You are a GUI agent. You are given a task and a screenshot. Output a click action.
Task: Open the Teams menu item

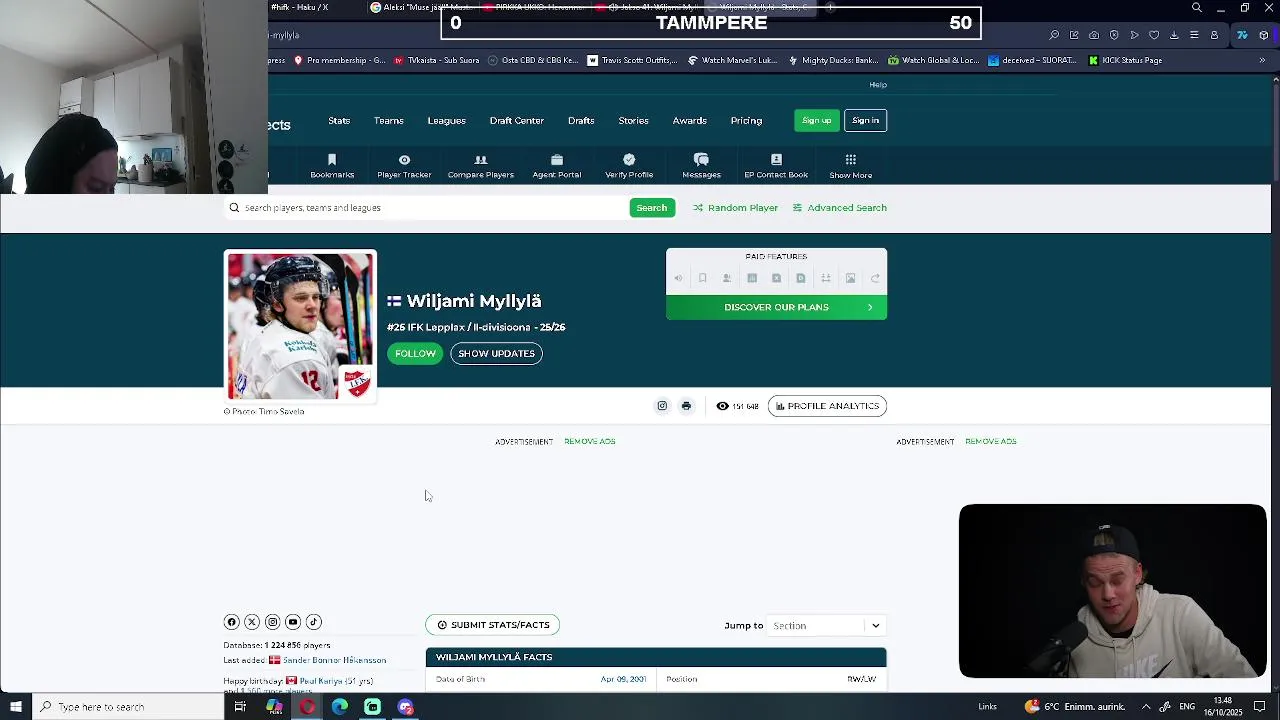389,121
